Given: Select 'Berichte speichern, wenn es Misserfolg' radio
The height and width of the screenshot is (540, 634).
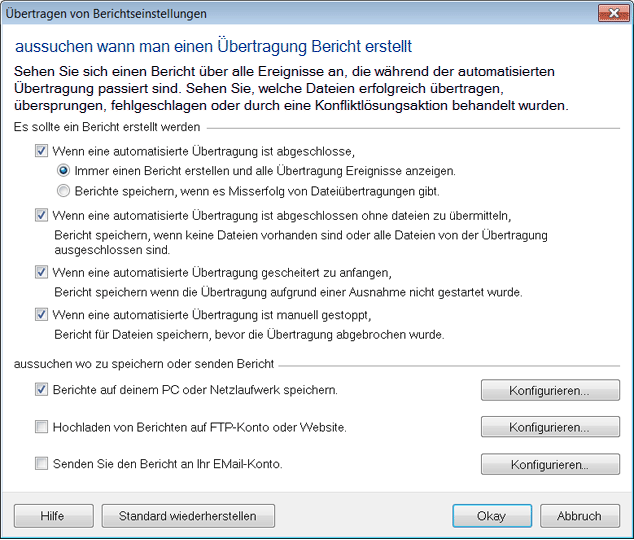Looking at the screenshot, I should click(x=64, y=190).
